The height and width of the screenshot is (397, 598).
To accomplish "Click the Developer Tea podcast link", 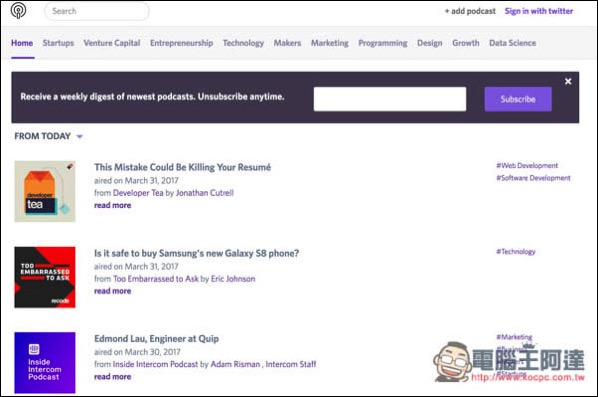I will coord(138,193).
